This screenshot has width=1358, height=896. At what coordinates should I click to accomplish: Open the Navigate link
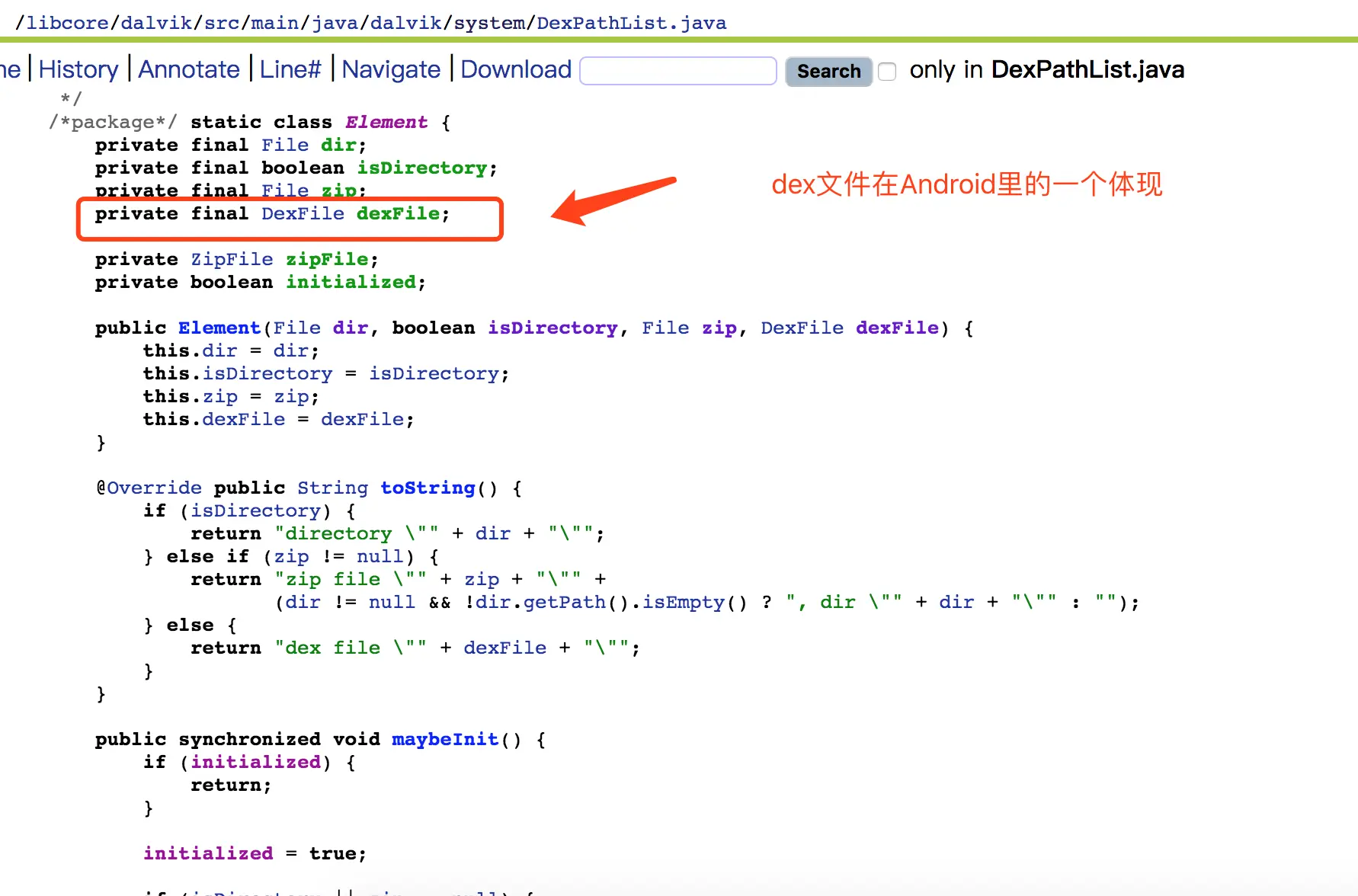coord(391,69)
